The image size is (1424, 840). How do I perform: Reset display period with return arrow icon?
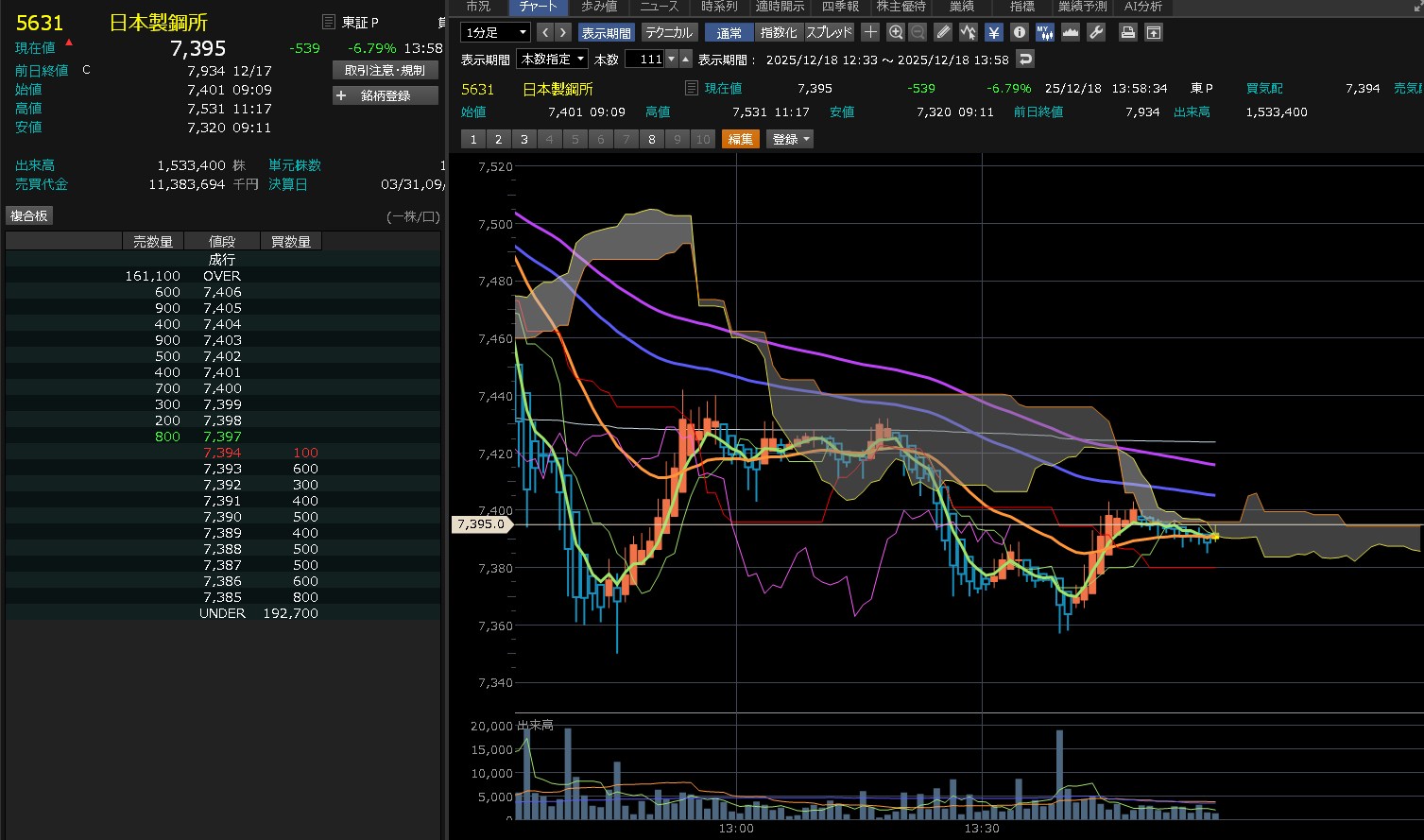(1025, 59)
